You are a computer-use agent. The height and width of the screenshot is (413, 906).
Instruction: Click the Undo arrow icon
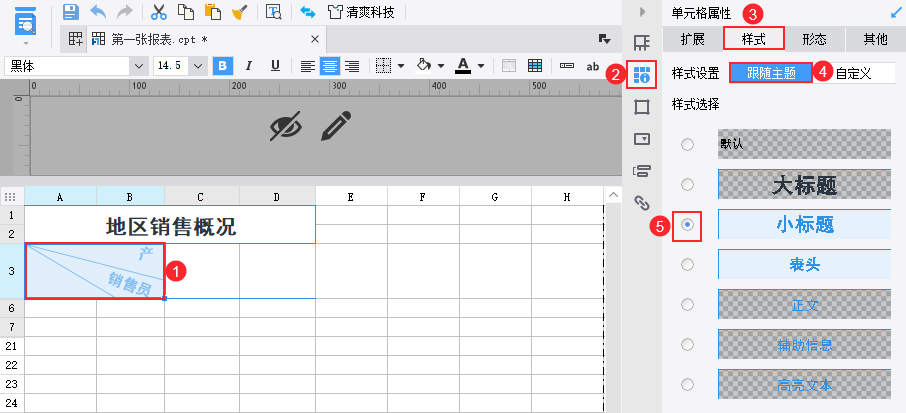pyautogui.click(x=98, y=12)
